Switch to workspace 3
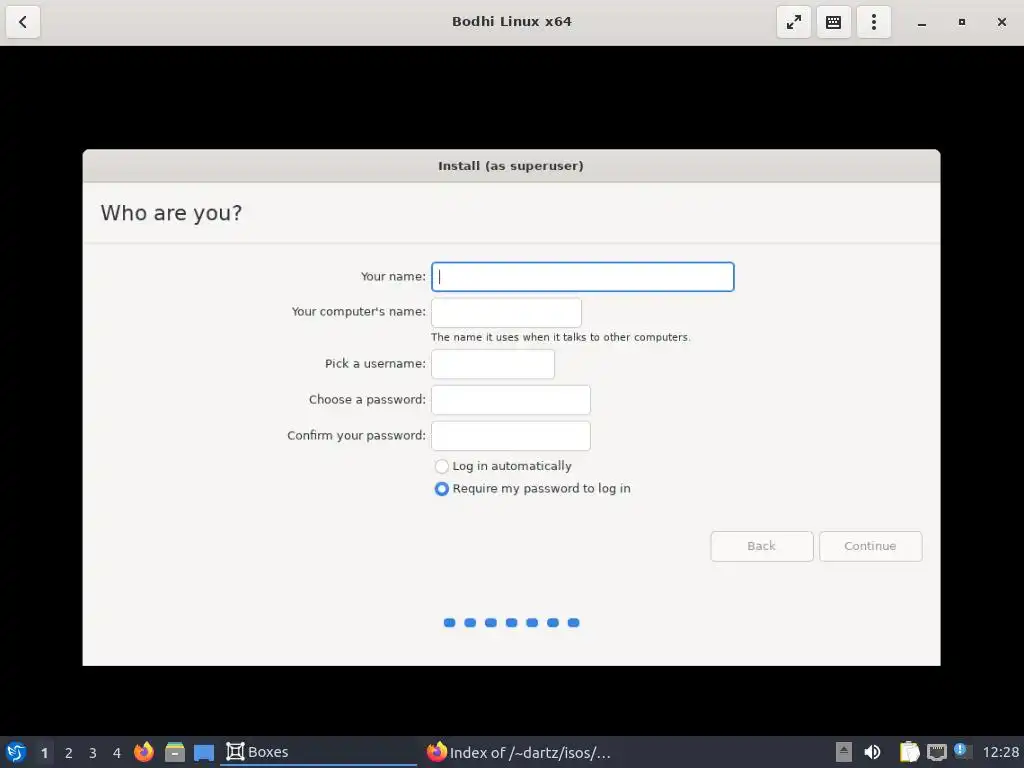Viewport: 1024px width, 768px height. (x=93, y=753)
